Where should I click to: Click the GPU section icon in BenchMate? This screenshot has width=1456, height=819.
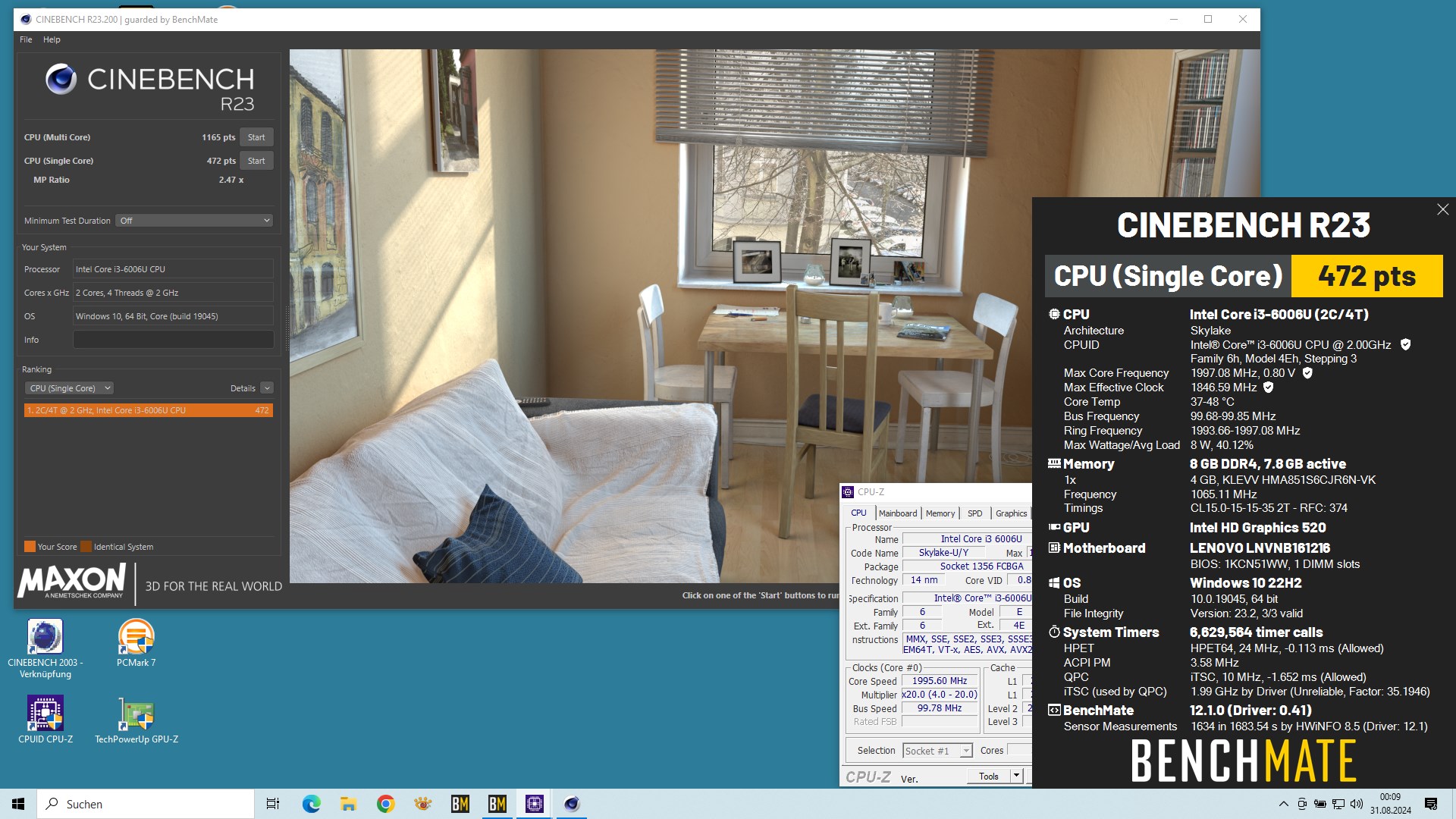(x=1054, y=527)
